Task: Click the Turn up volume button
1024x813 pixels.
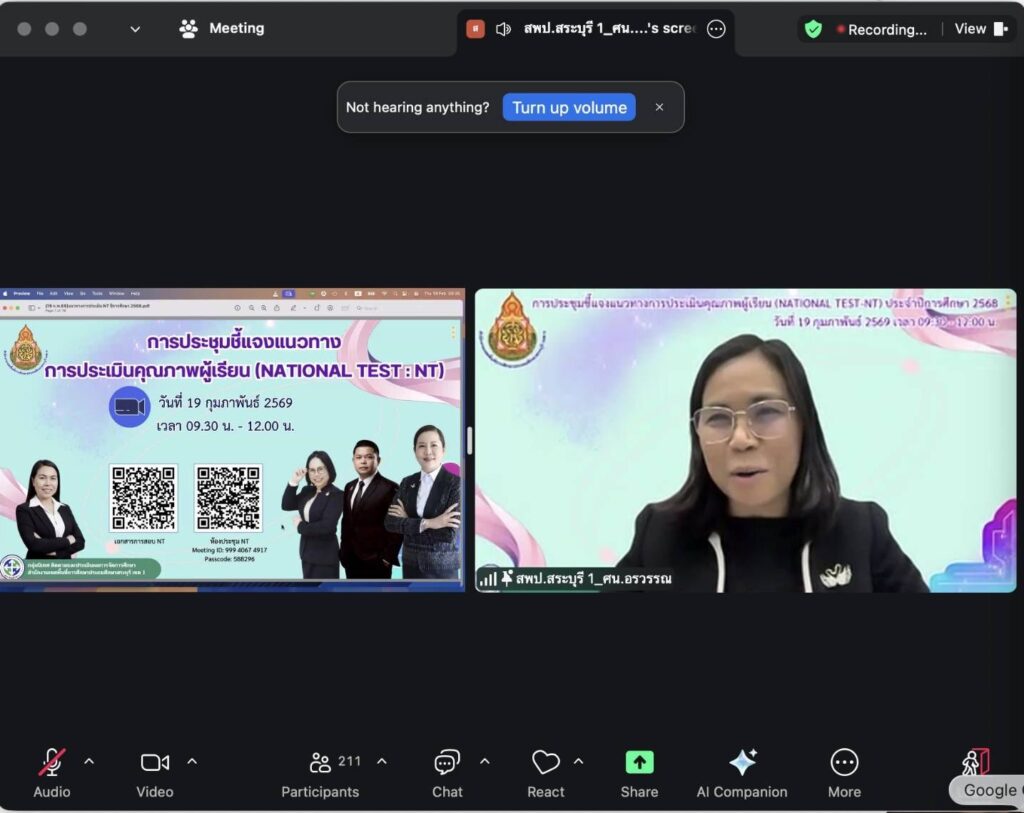Action: 569,108
